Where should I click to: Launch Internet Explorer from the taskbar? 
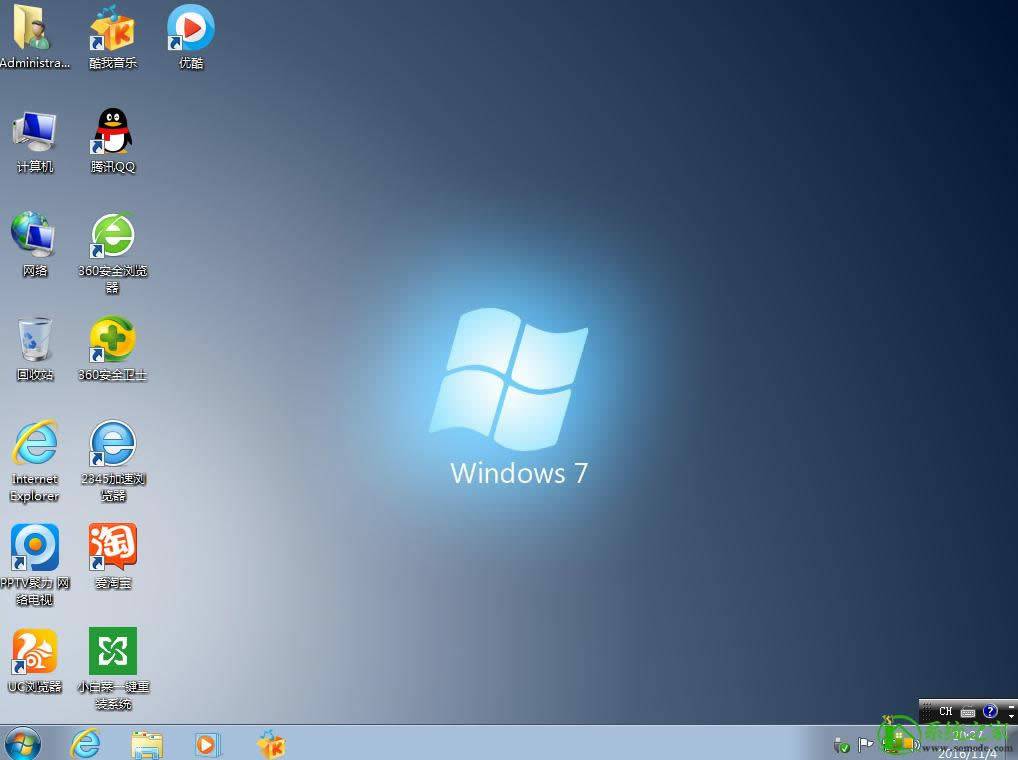click(85, 745)
